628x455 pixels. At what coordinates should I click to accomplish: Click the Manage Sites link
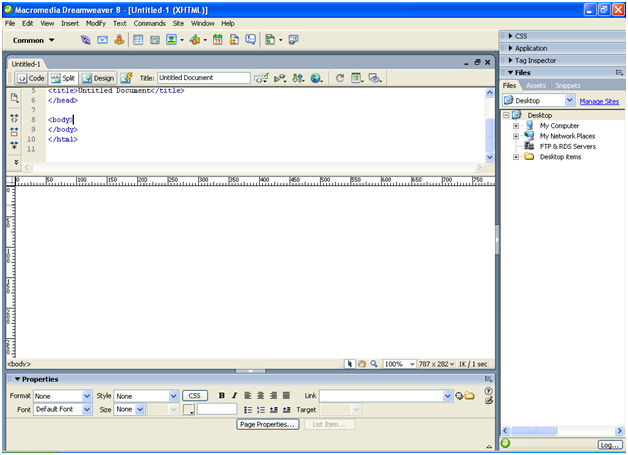coord(599,101)
